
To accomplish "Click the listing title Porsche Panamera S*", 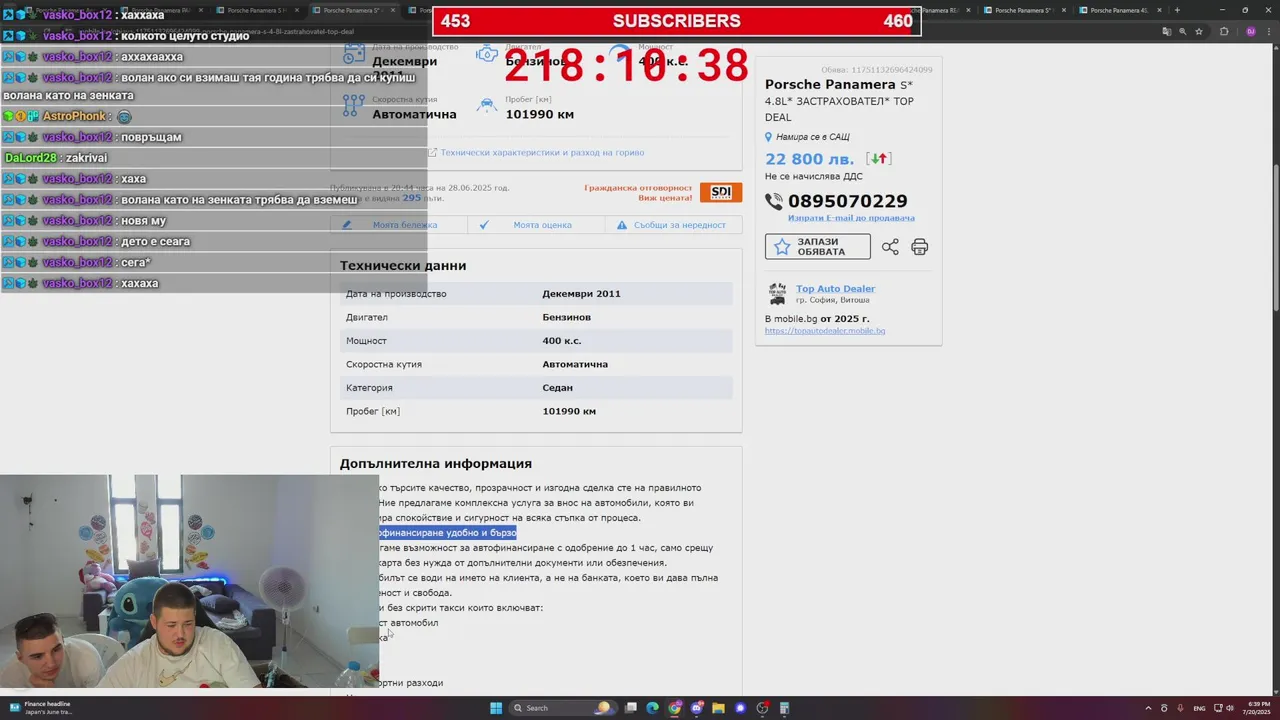I will pos(839,85).
